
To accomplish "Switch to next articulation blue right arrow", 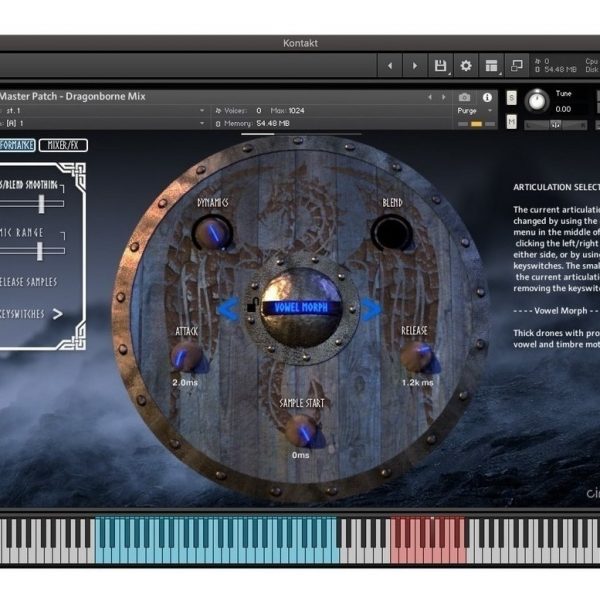I will pyautogui.click(x=371, y=309).
